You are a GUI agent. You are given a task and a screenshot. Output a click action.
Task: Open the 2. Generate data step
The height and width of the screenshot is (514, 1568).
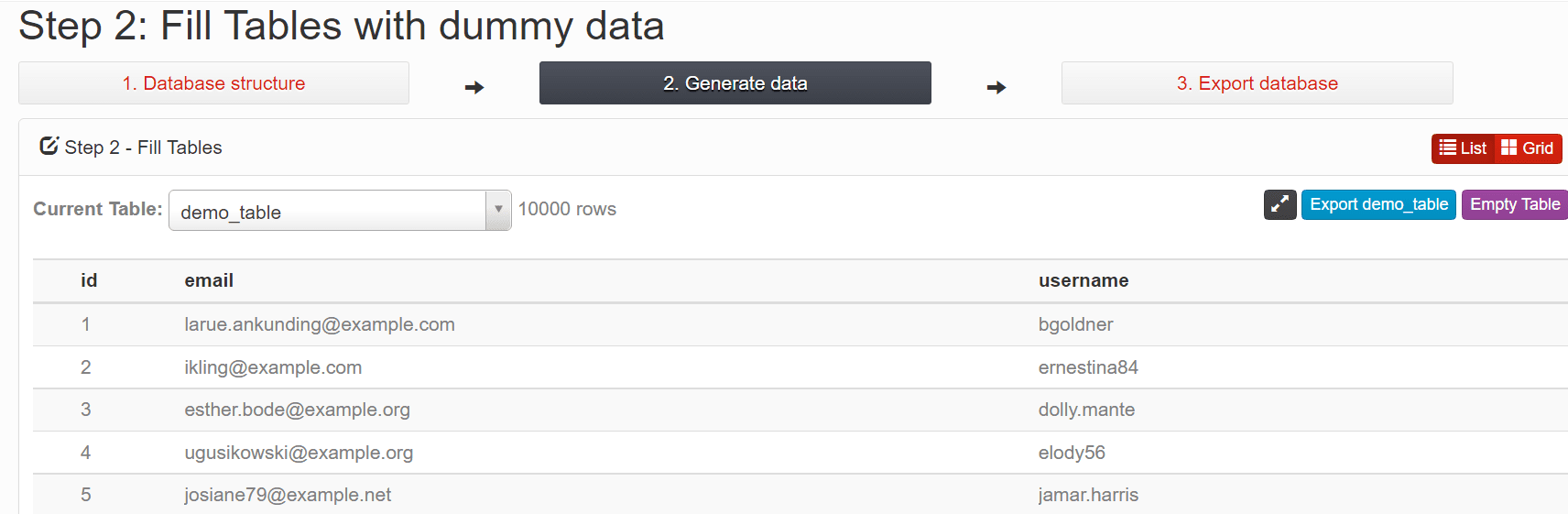click(735, 83)
